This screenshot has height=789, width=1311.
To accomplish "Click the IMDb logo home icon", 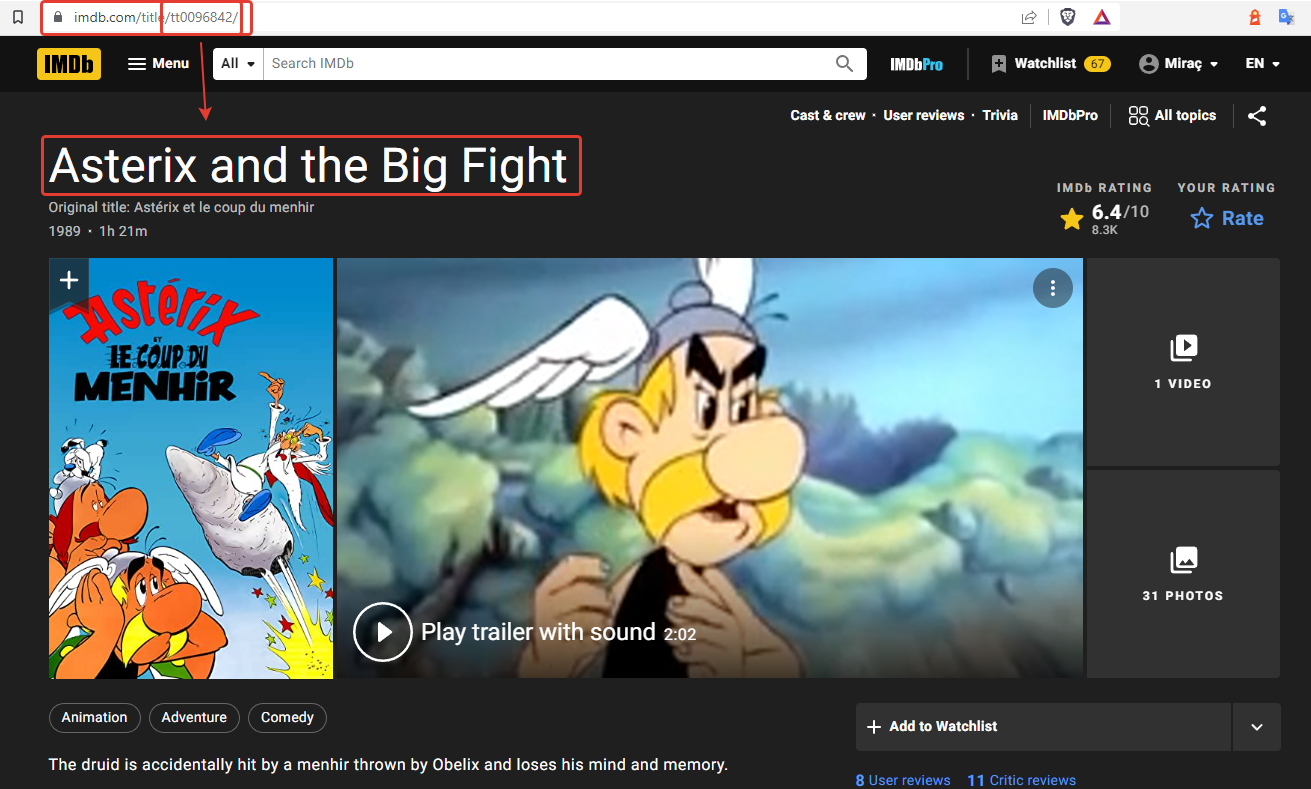I will point(69,64).
